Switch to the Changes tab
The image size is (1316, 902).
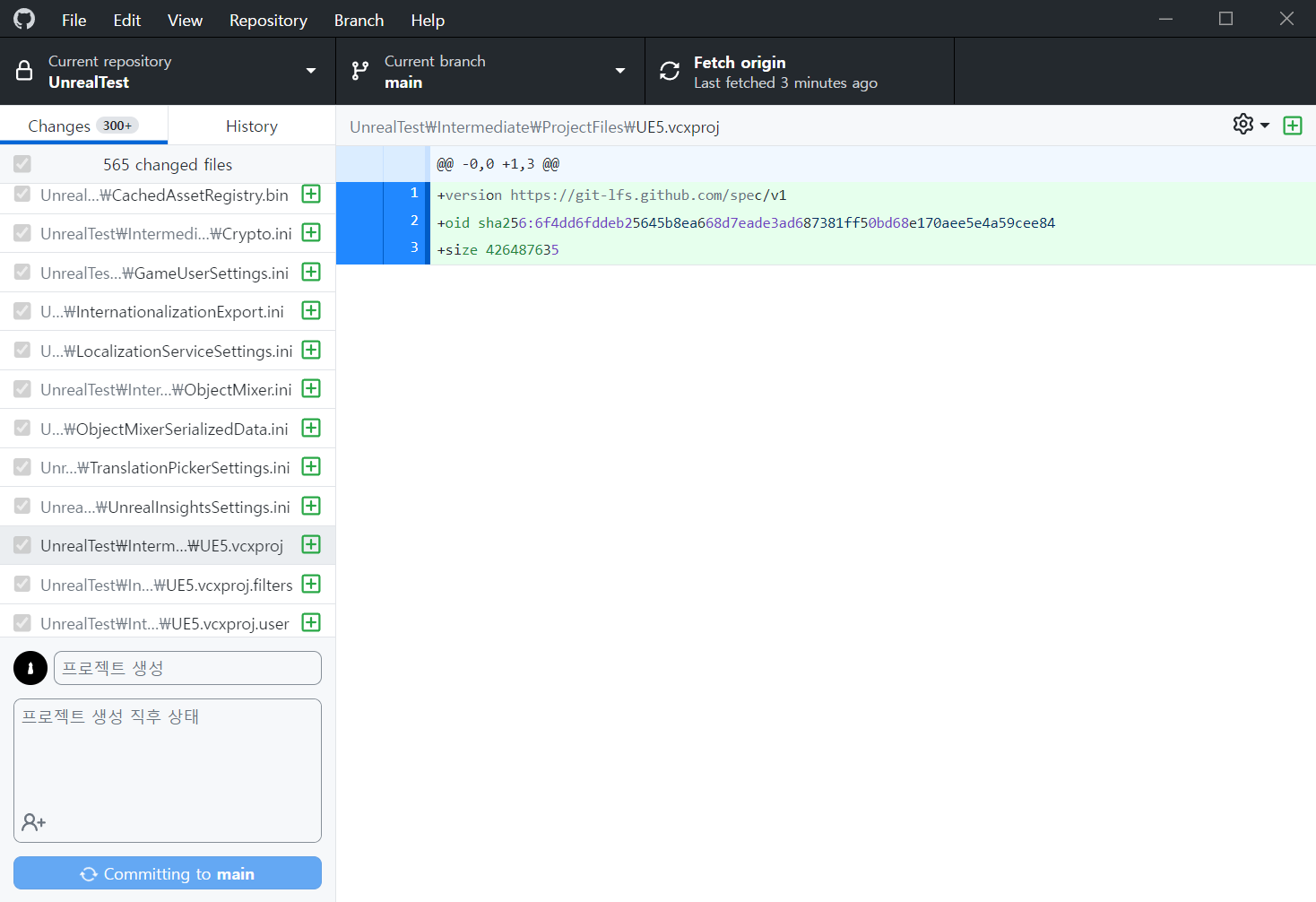[83, 126]
